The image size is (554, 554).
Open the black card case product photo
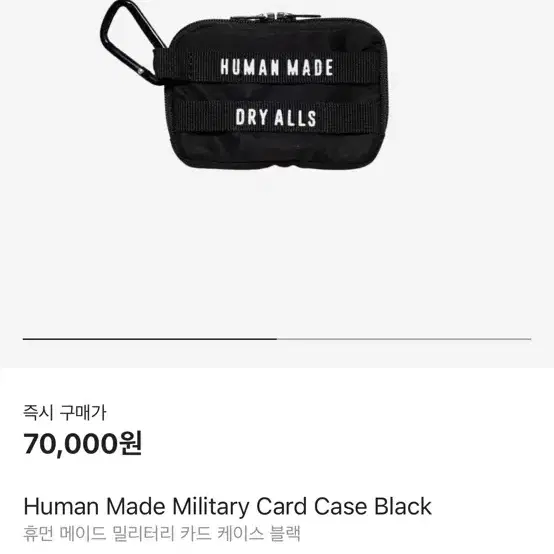tap(244, 85)
